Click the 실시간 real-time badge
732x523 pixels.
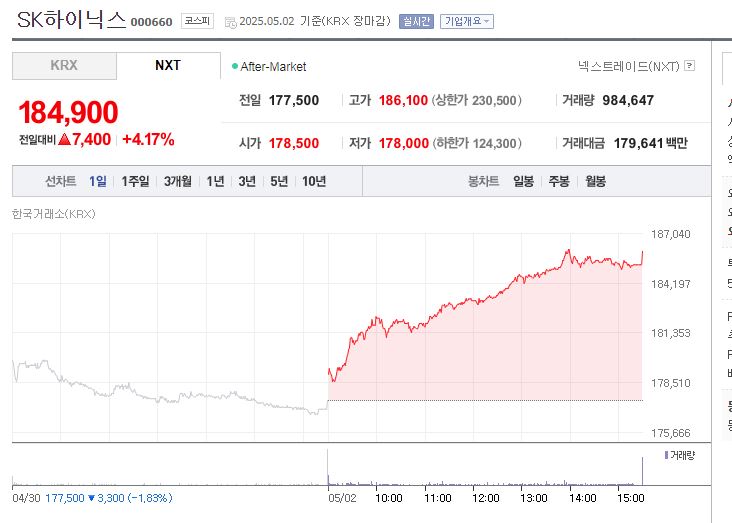[x=416, y=22]
